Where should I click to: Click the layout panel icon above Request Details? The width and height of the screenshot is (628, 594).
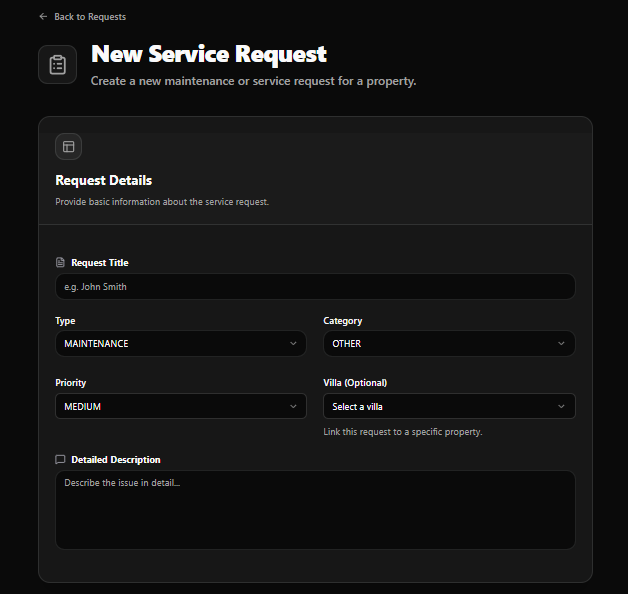tap(68, 147)
